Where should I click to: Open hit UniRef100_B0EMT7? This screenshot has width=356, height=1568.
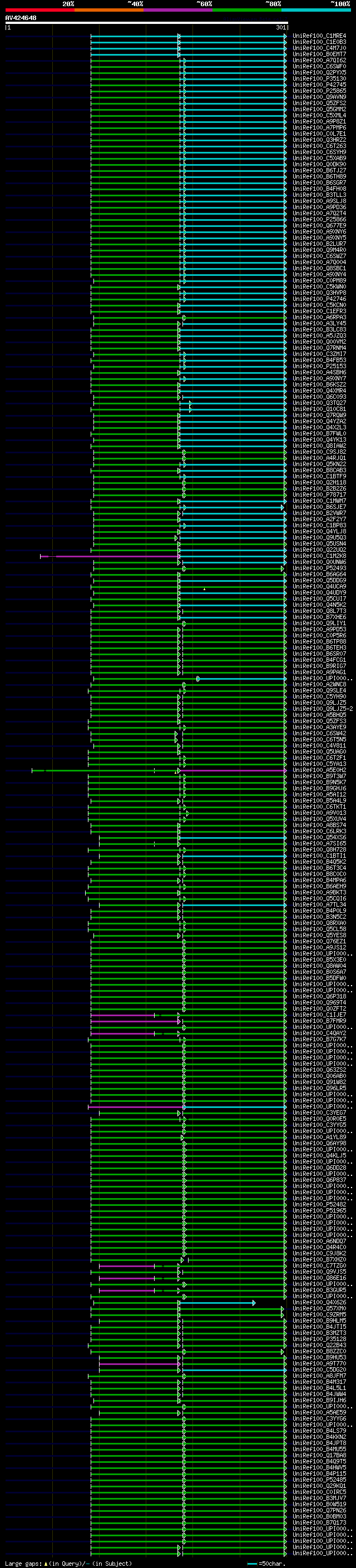click(x=319, y=54)
